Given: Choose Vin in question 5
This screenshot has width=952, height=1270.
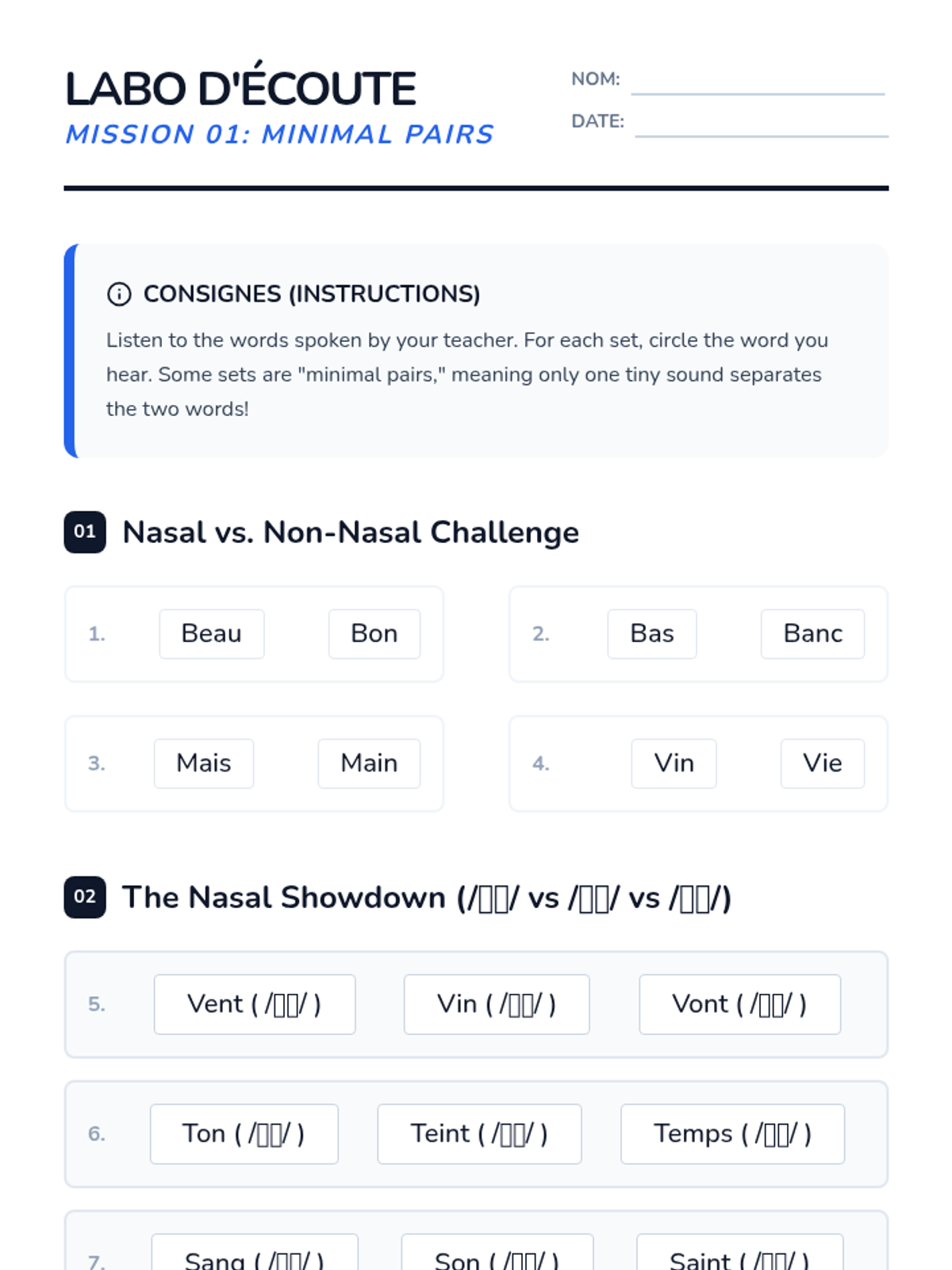Looking at the screenshot, I should (497, 1004).
